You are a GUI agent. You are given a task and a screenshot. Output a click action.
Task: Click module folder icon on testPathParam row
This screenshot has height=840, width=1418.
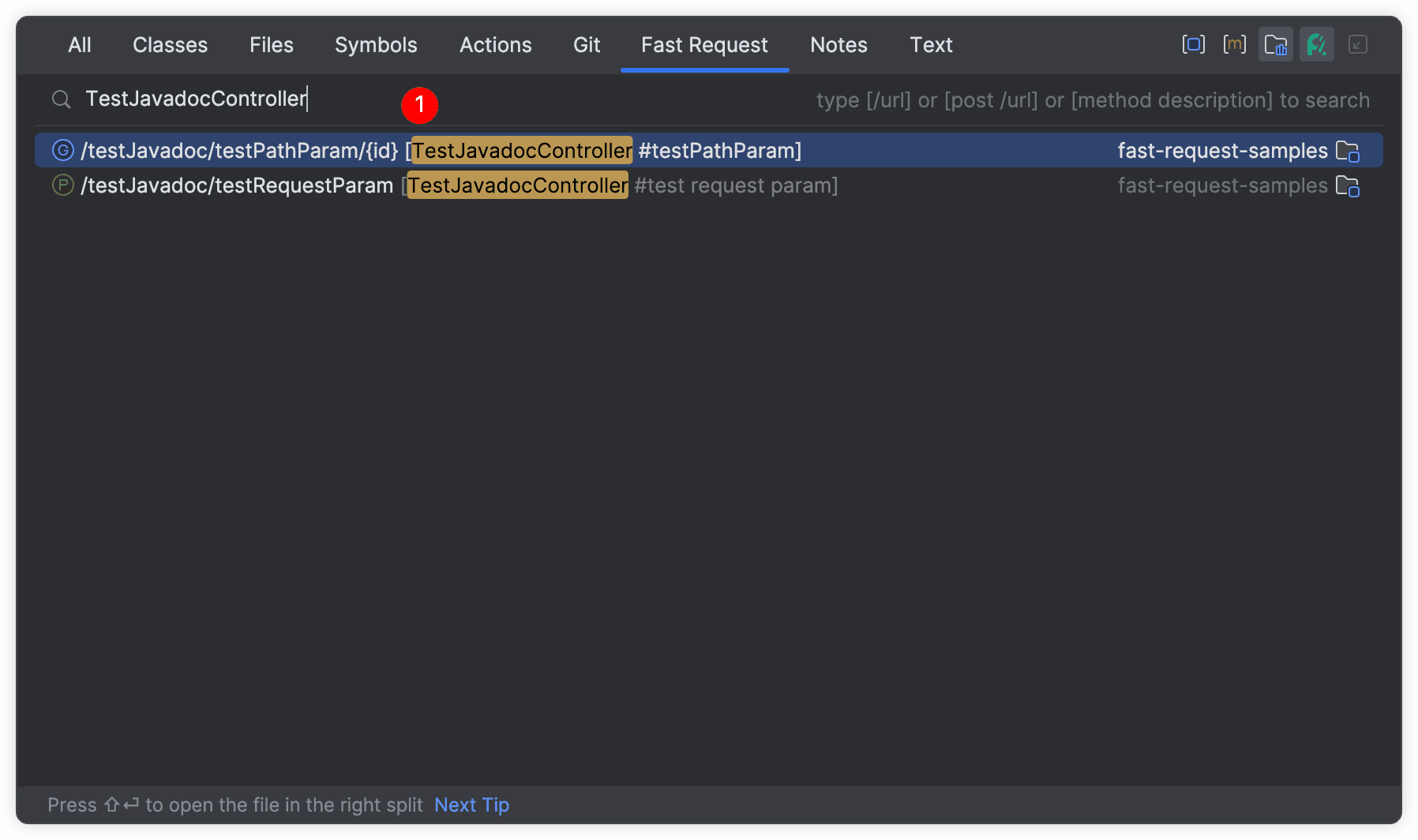pos(1347,151)
